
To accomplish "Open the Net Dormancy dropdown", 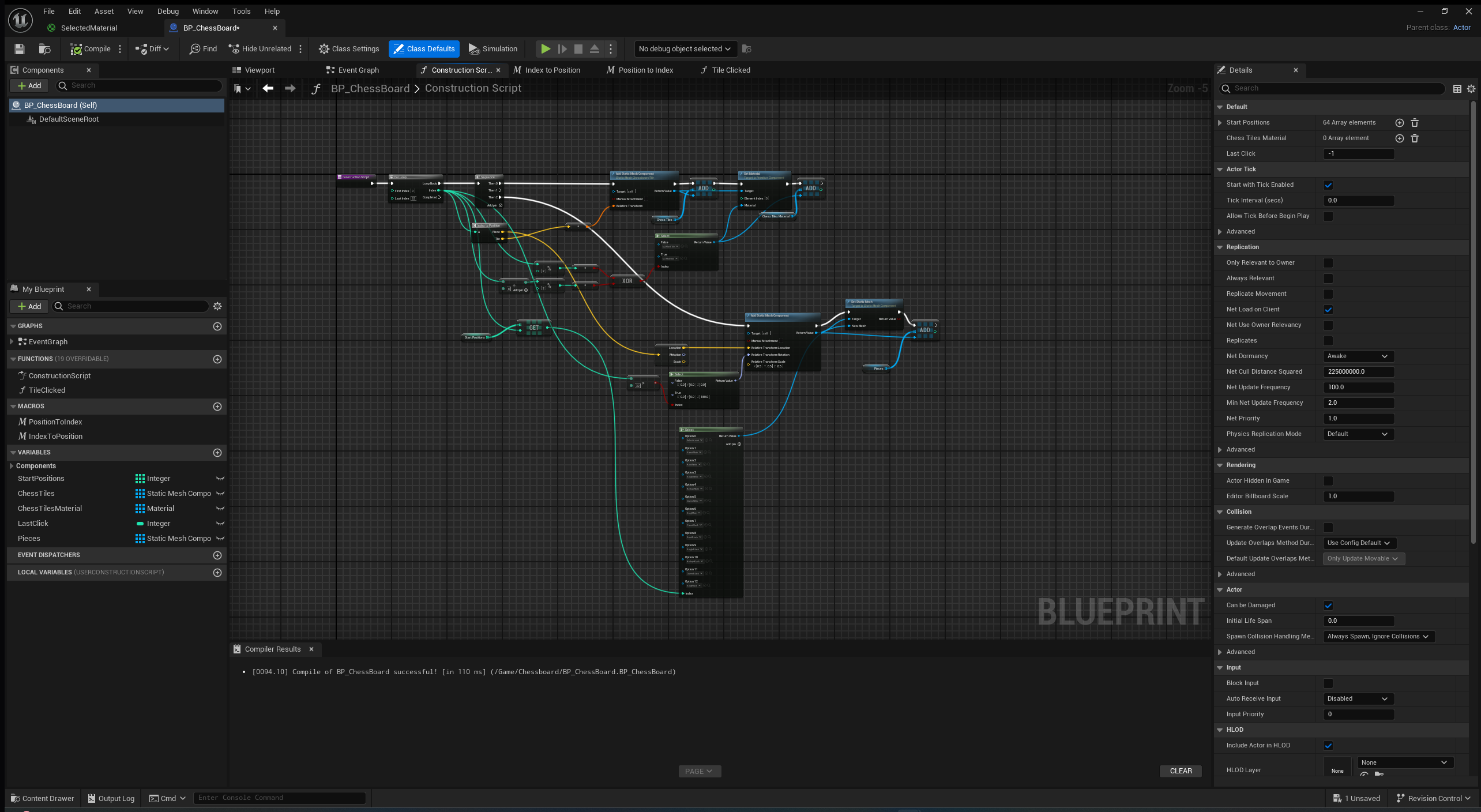I will (x=1358, y=356).
